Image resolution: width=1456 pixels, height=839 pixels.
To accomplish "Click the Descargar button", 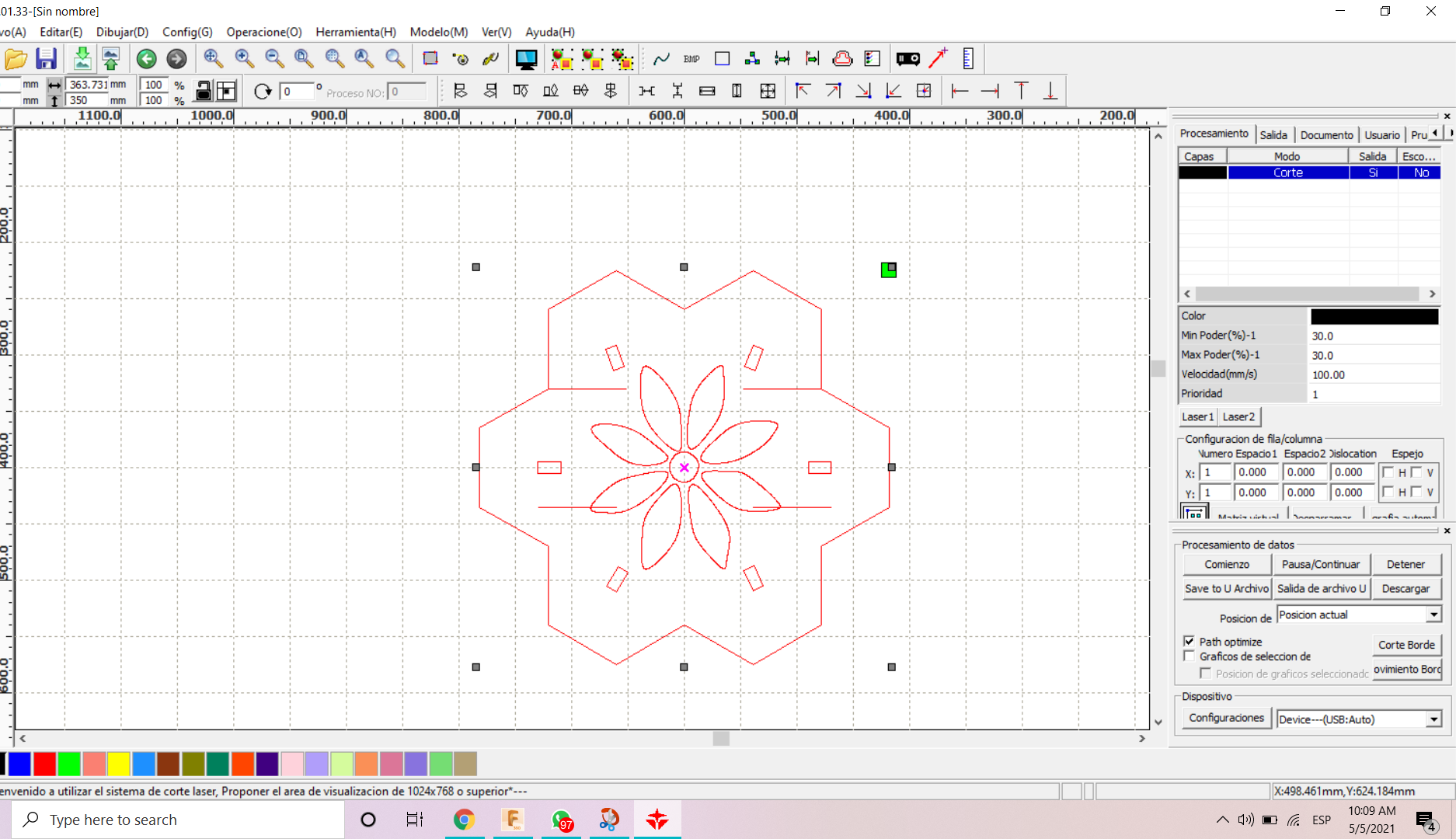I will coord(1405,588).
